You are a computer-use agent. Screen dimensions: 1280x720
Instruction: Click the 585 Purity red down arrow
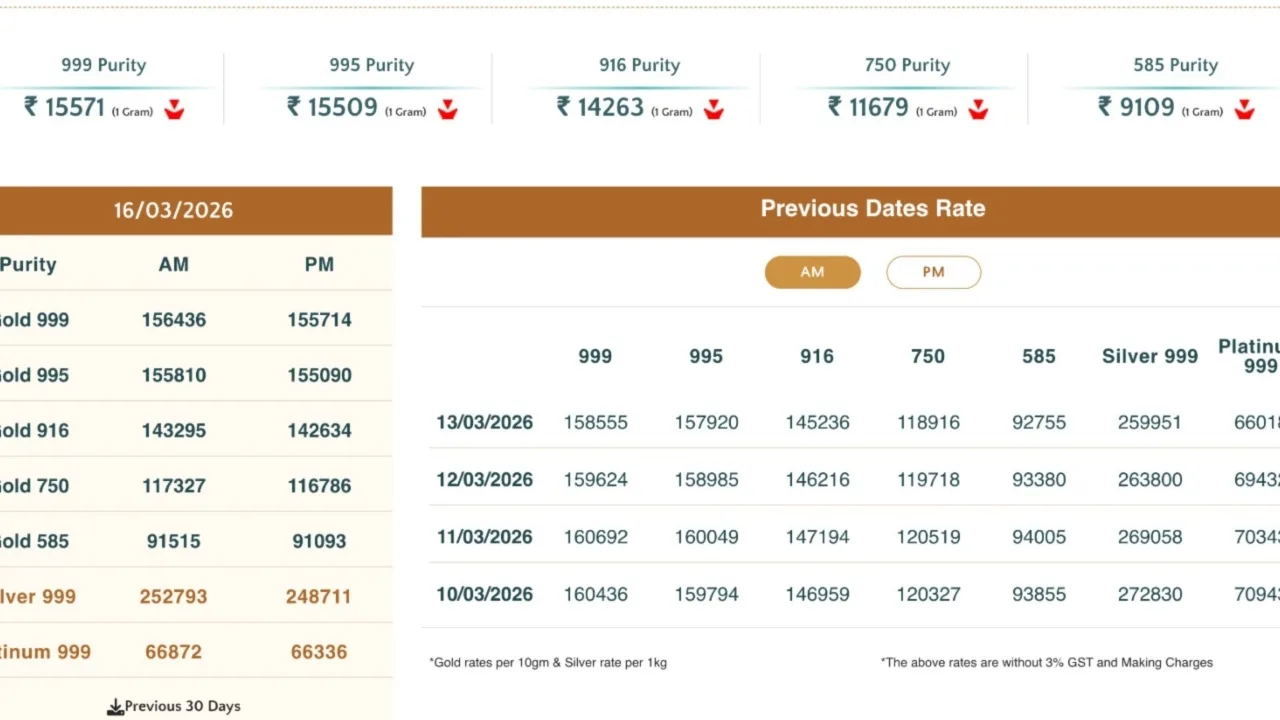1244,109
